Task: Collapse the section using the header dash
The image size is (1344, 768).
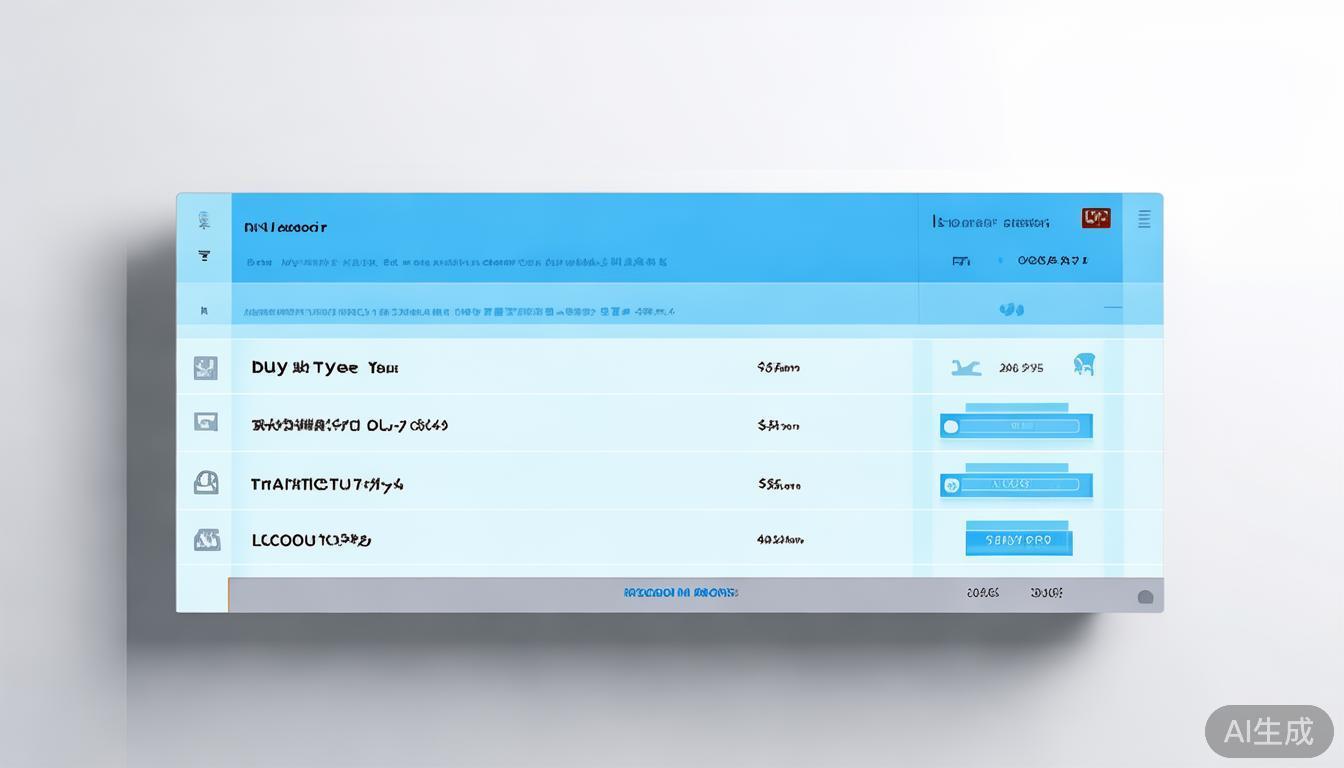Action: point(1111,308)
